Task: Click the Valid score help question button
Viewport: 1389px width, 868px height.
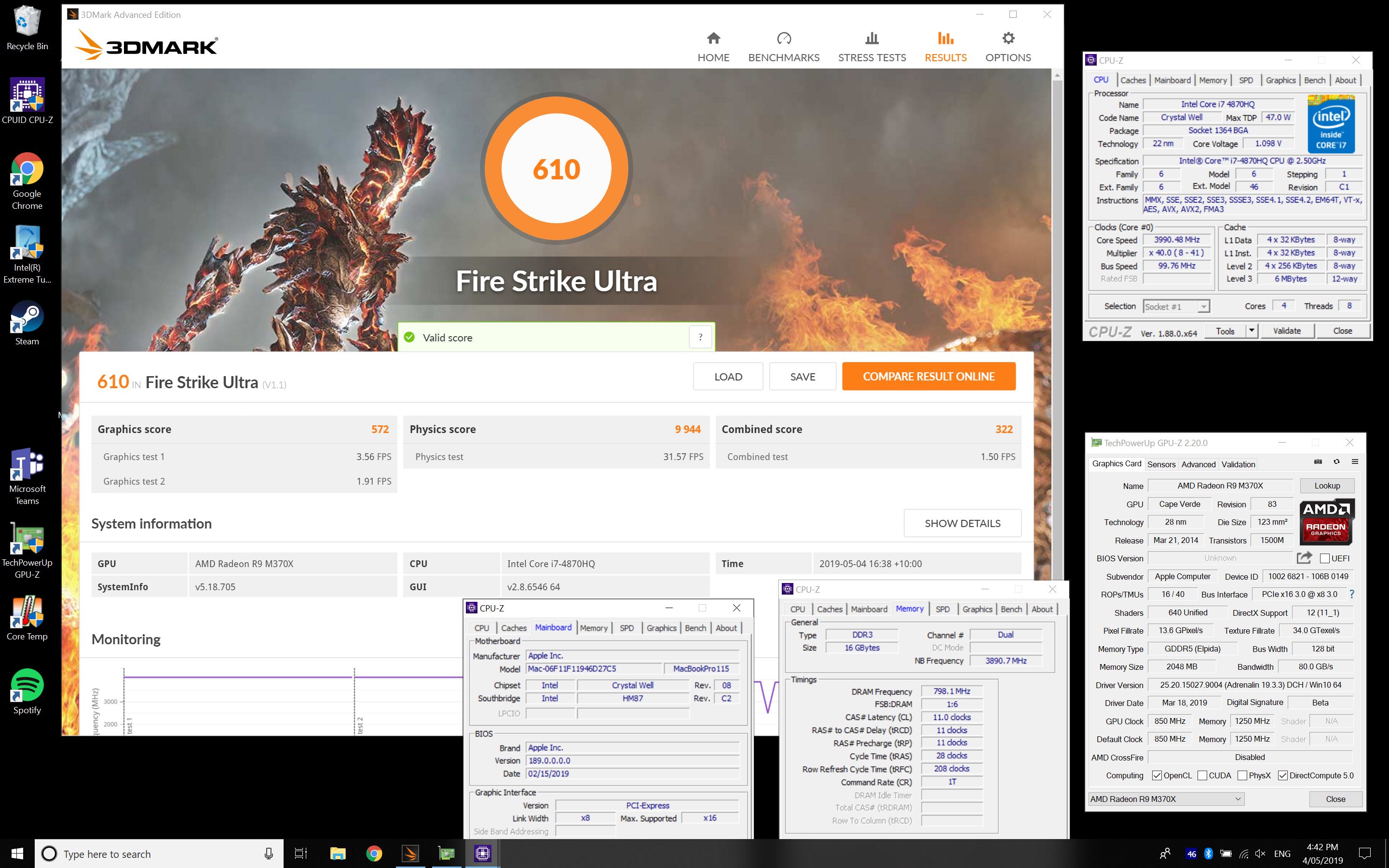Action: pyautogui.click(x=700, y=337)
